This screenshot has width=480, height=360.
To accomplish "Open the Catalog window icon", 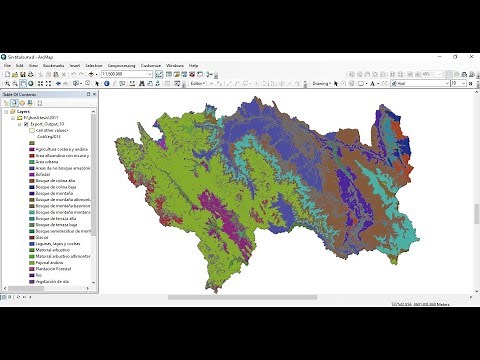I will pyautogui.click(x=176, y=74).
